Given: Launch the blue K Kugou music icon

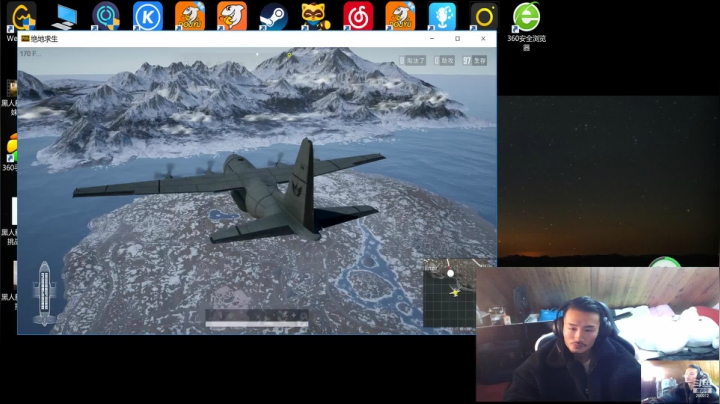Looking at the screenshot, I should click(x=148, y=16).
